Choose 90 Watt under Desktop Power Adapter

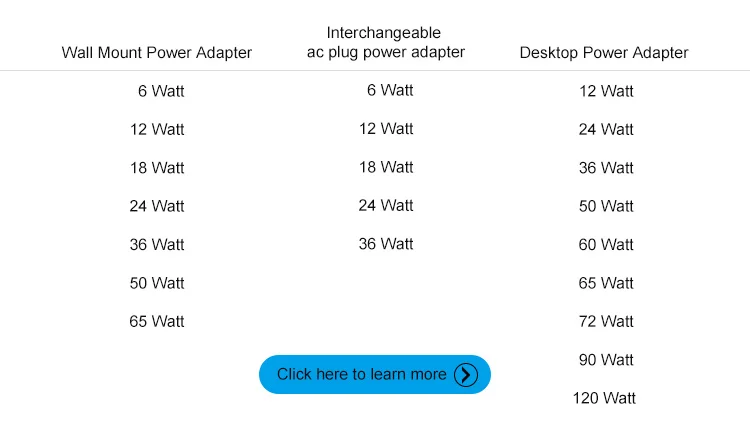point(606,359)
